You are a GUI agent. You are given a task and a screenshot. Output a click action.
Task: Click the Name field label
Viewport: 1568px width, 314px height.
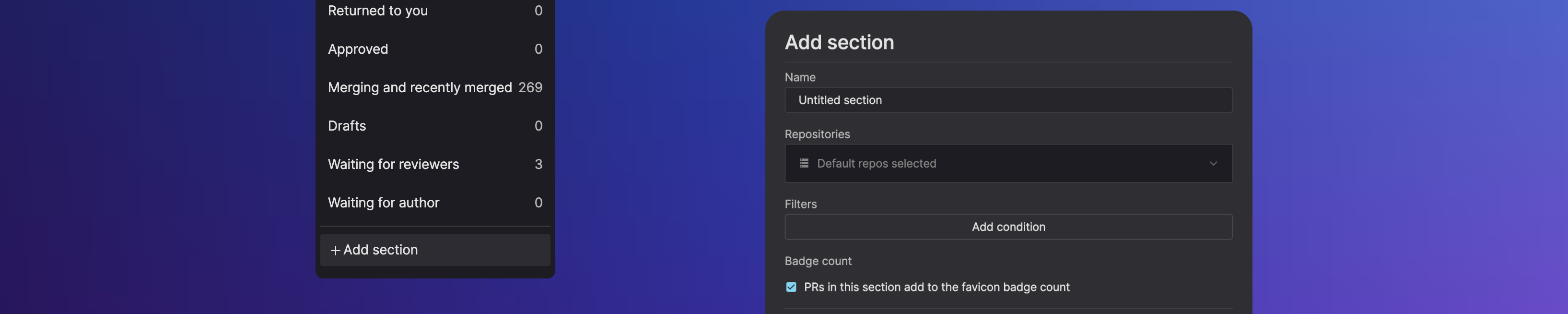coord(800,77)
